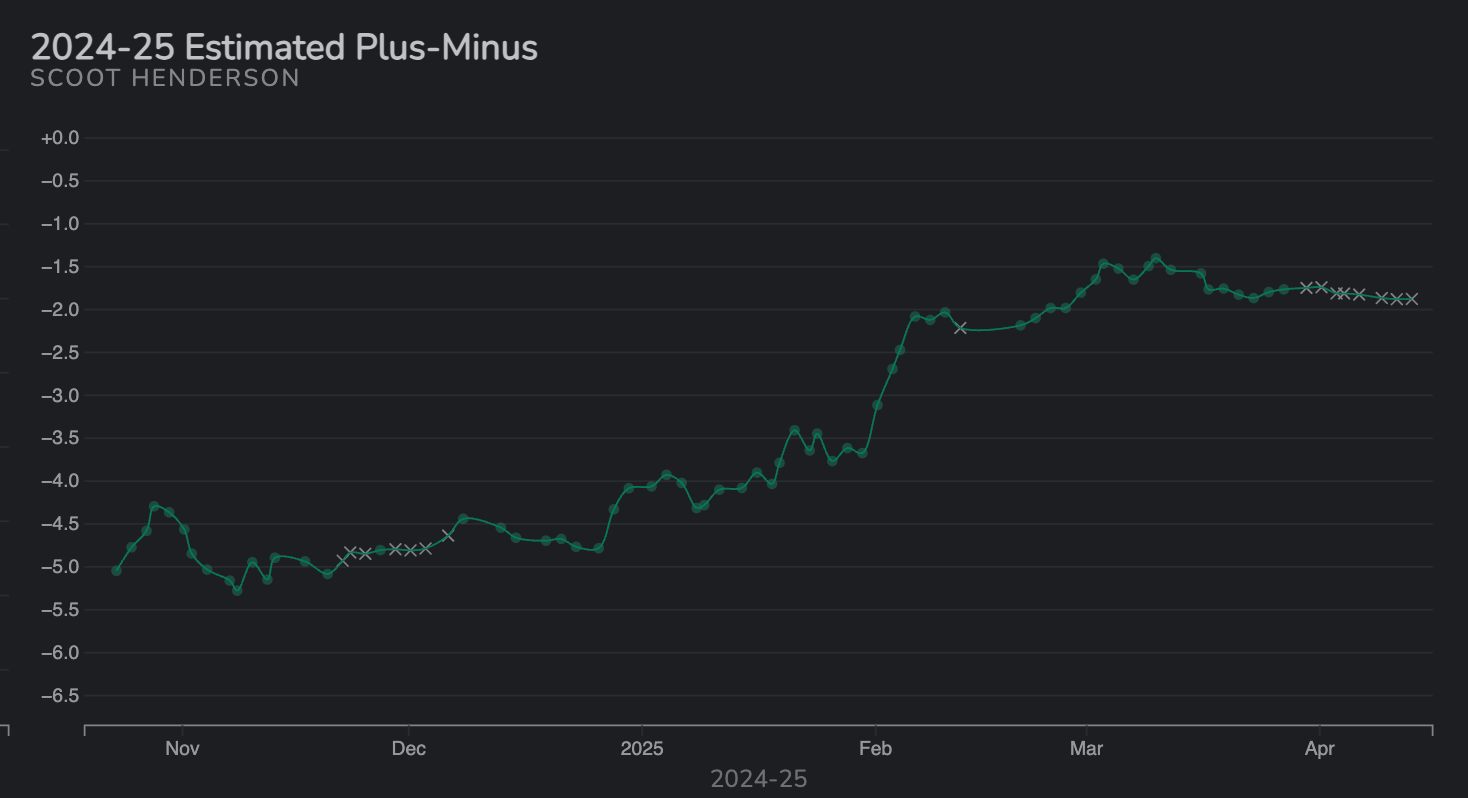This screenshot has width=1468, height=798.
Task: Click the late-October peak data point
Action: tap(154, 506)
